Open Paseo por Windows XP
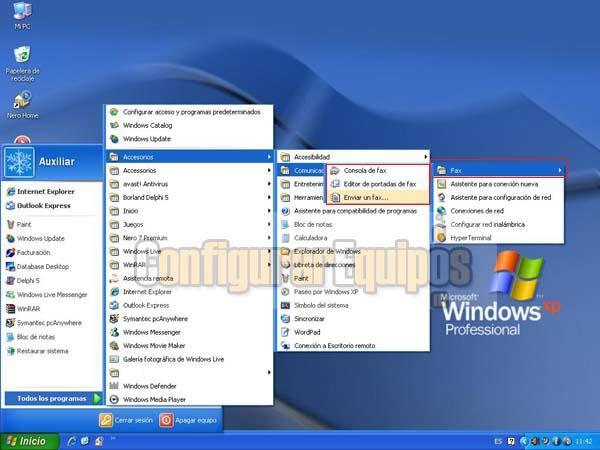The width and height of the screenshot is (600, 450). pyautogui.click(x=353, y=292)
